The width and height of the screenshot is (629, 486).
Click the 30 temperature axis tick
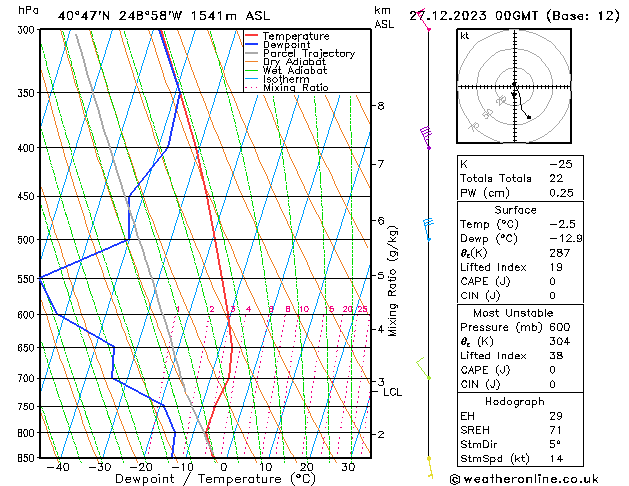click(x=348, y=467)
